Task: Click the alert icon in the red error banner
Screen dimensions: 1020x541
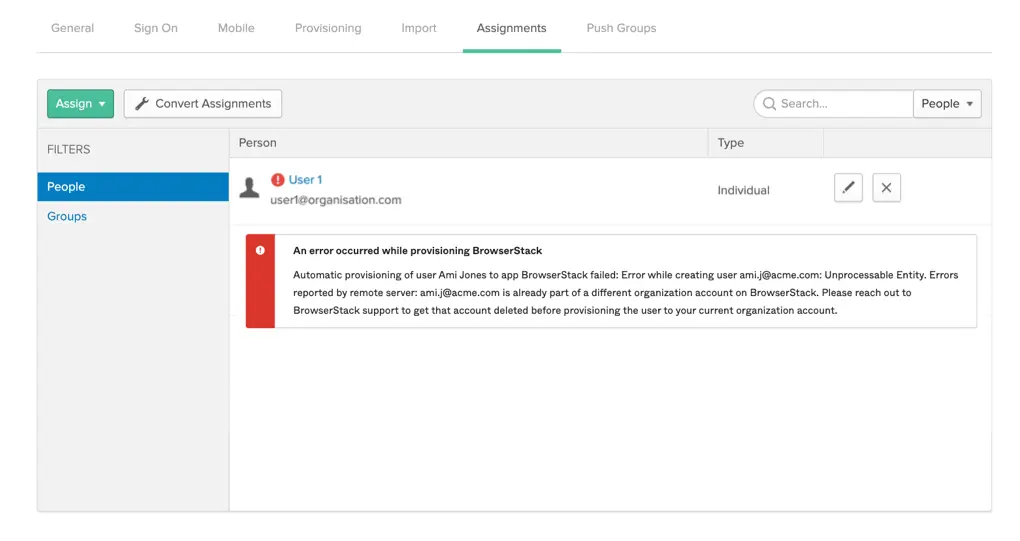Action: 260,251
